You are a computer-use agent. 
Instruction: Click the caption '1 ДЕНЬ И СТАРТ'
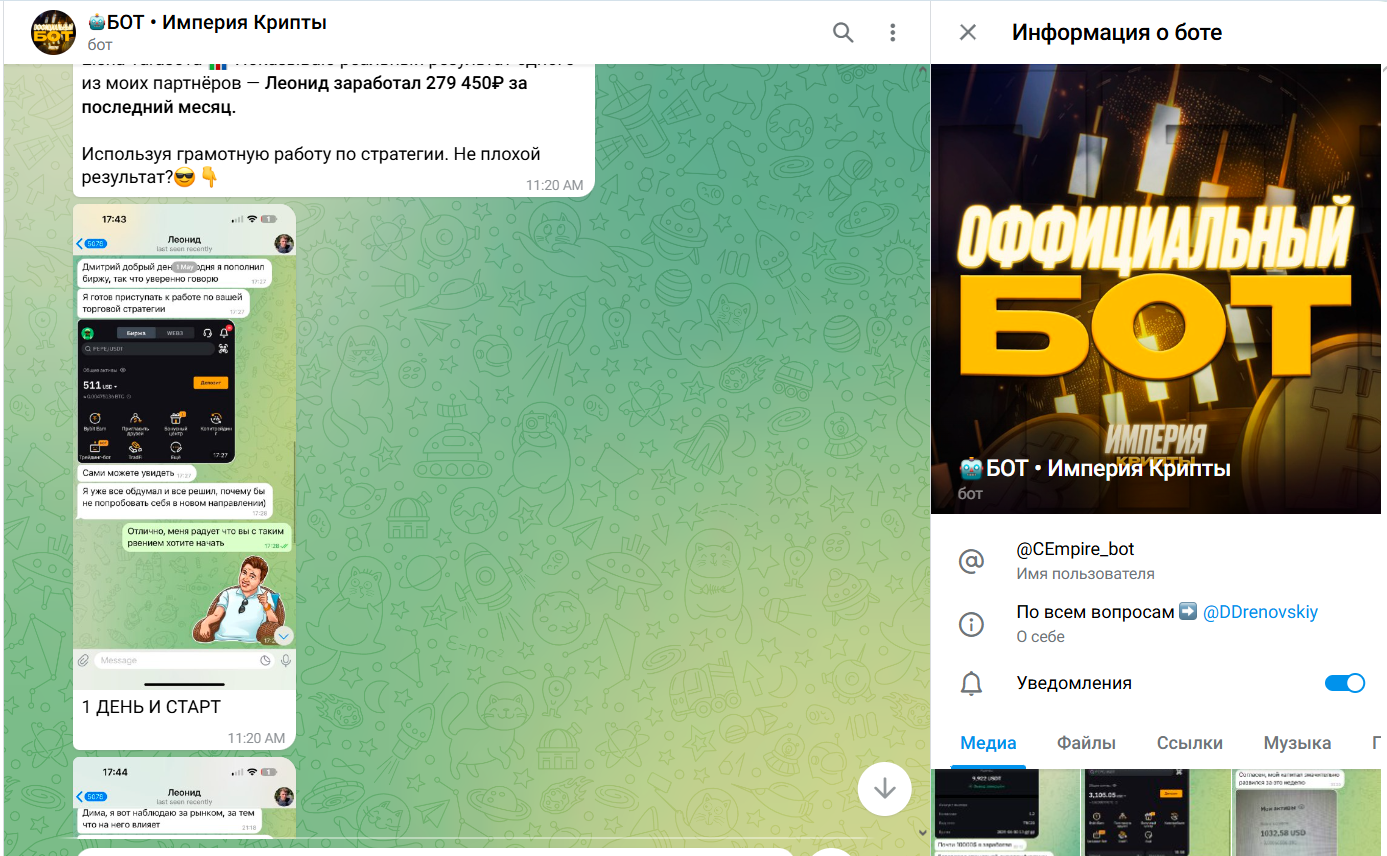(x=151, y=707)
